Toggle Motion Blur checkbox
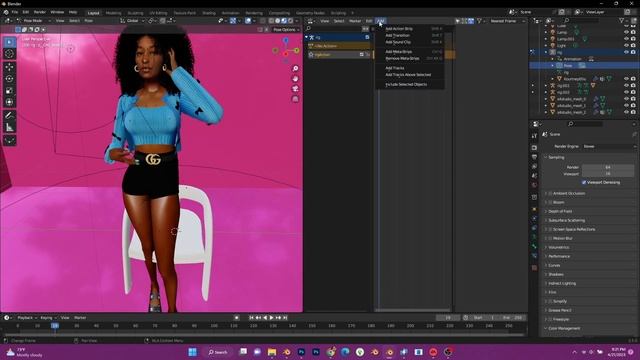The width and height of the screenshot is (640, 360). click(550, 238)
